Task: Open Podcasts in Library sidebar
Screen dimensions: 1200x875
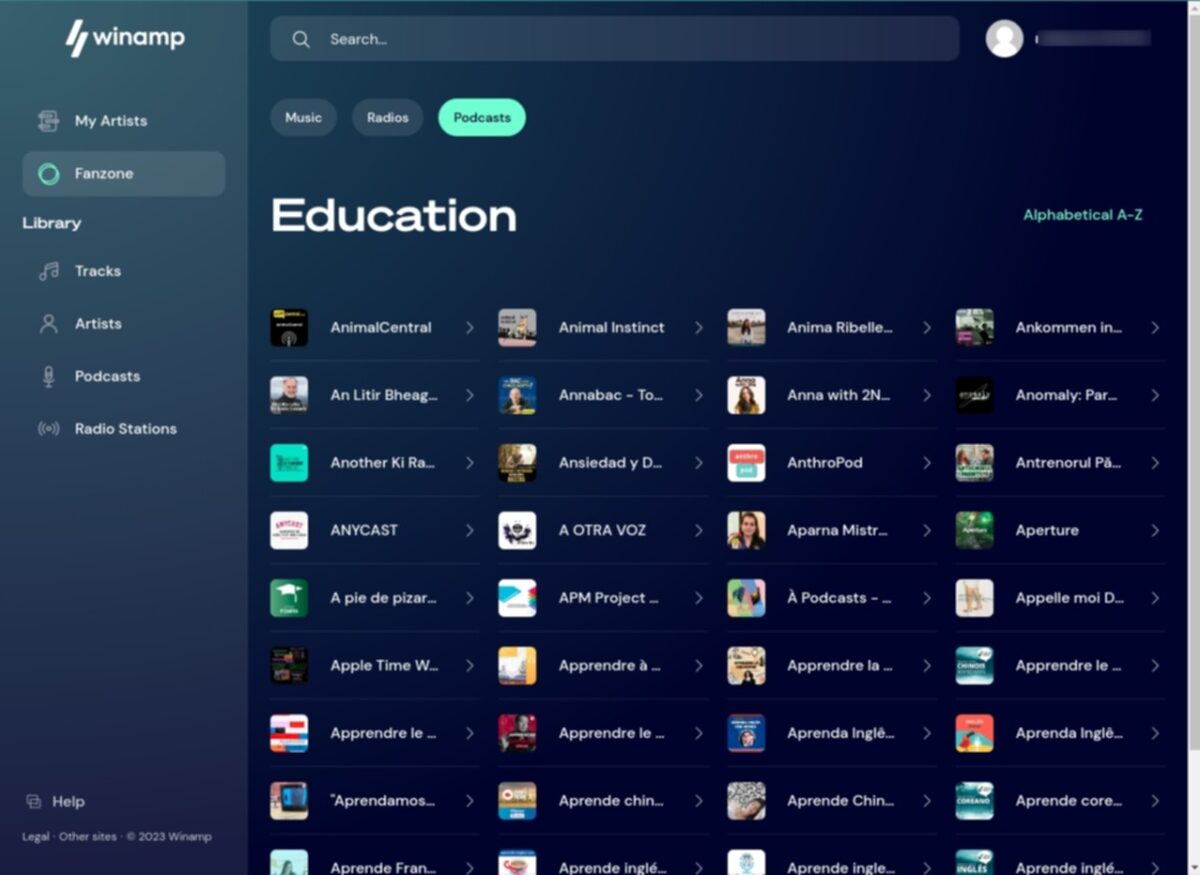Action: click(107, 376)
